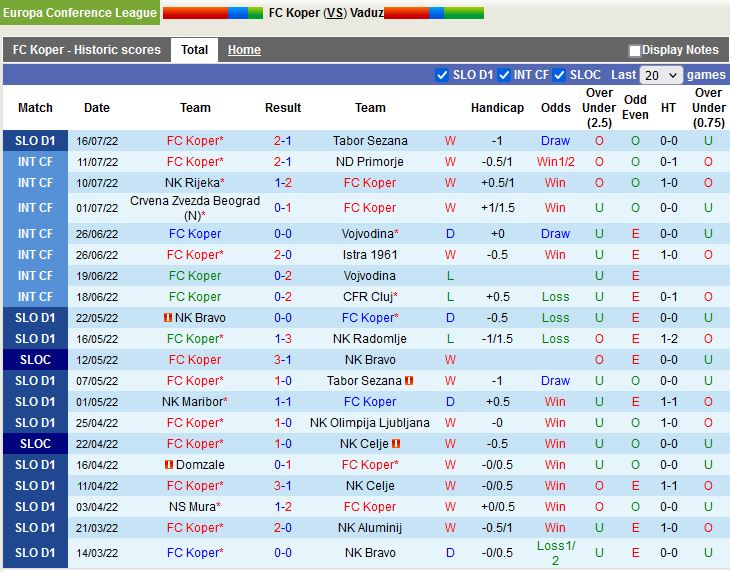Image resolution: width=730 pixels, height=572 pixels.
Task: Select CFR Cluj team name
Action: [x=368, y=296]
